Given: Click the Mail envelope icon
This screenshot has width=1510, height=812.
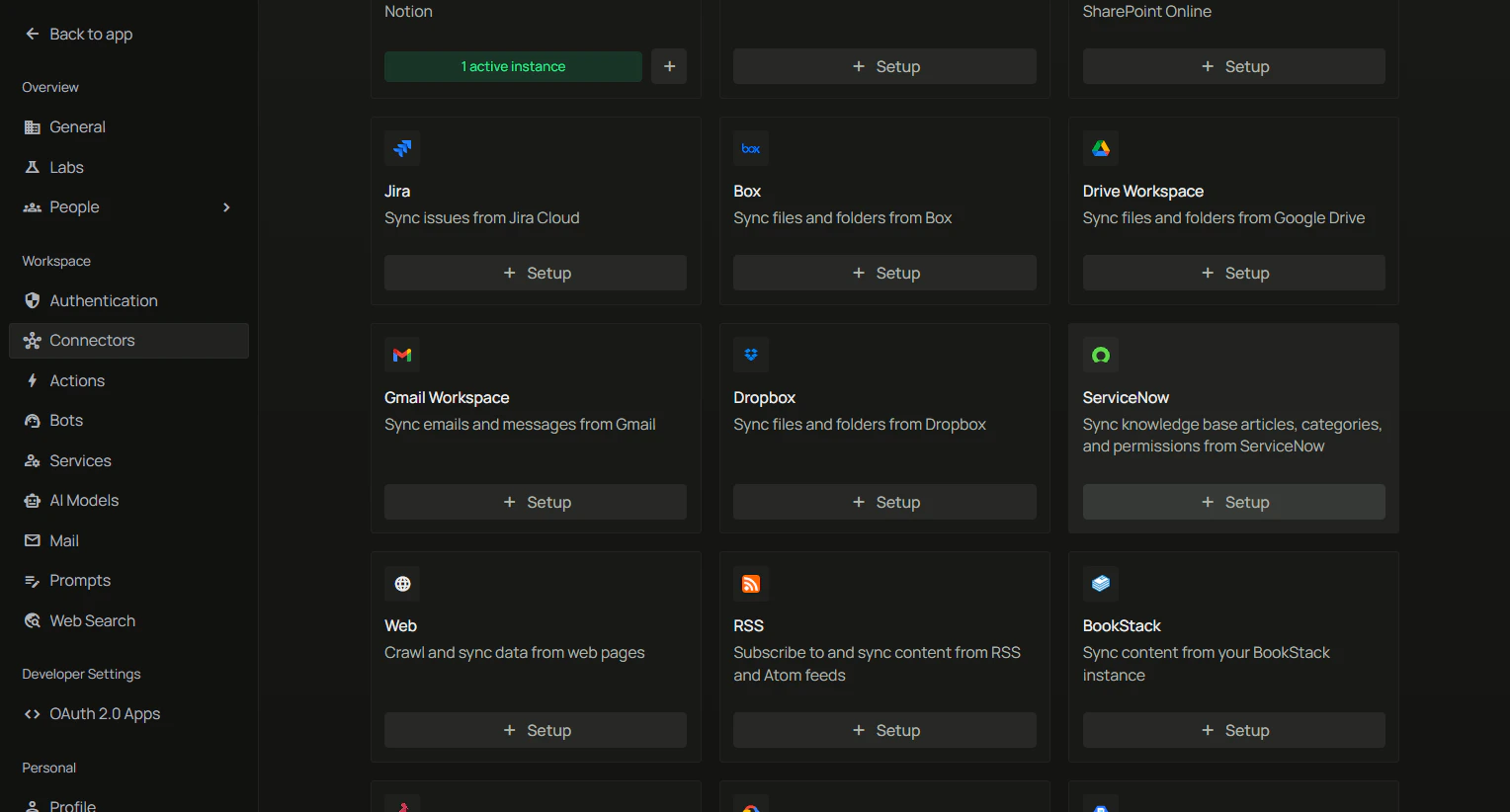Looking at the screenshot, I should click(x=33, y=540).
